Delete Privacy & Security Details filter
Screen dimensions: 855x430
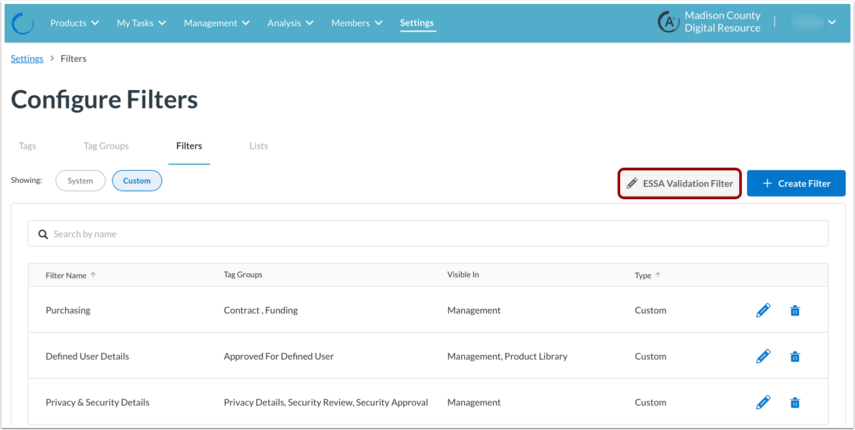point(795,403)
